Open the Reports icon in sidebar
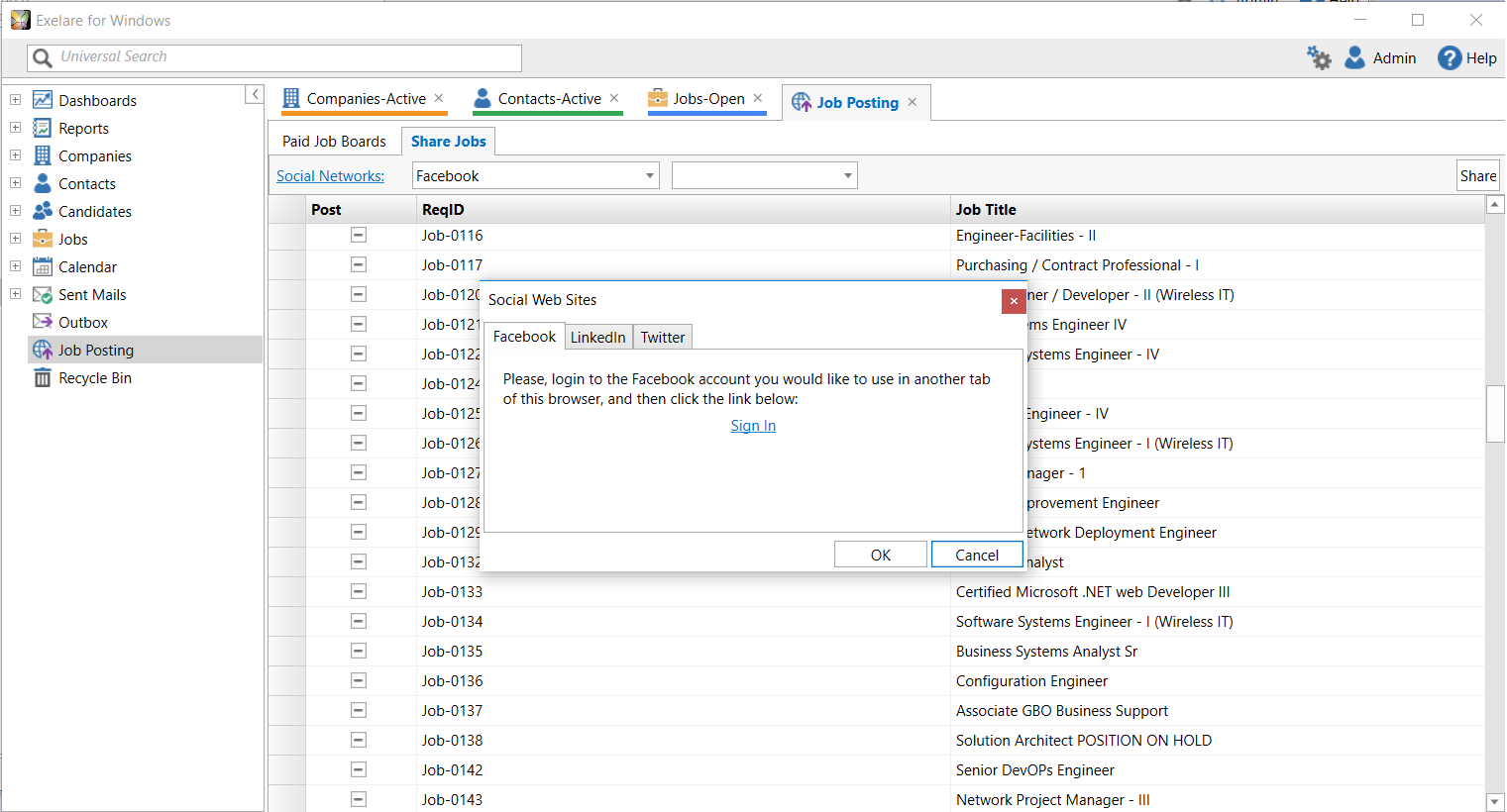Viewport: 1507px width, 812px height. (x=43, y=128)
